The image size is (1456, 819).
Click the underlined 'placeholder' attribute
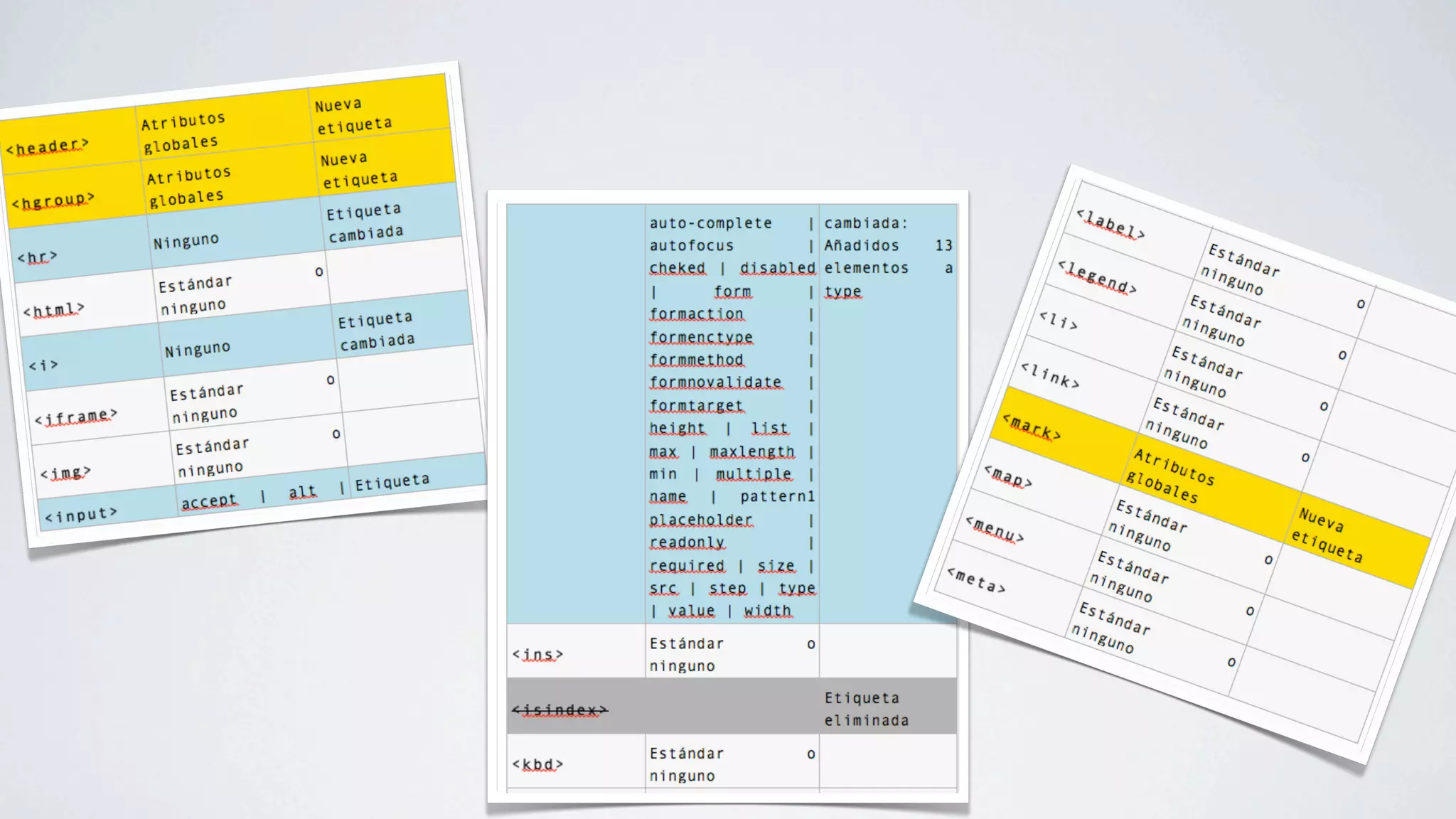[700, 520]
